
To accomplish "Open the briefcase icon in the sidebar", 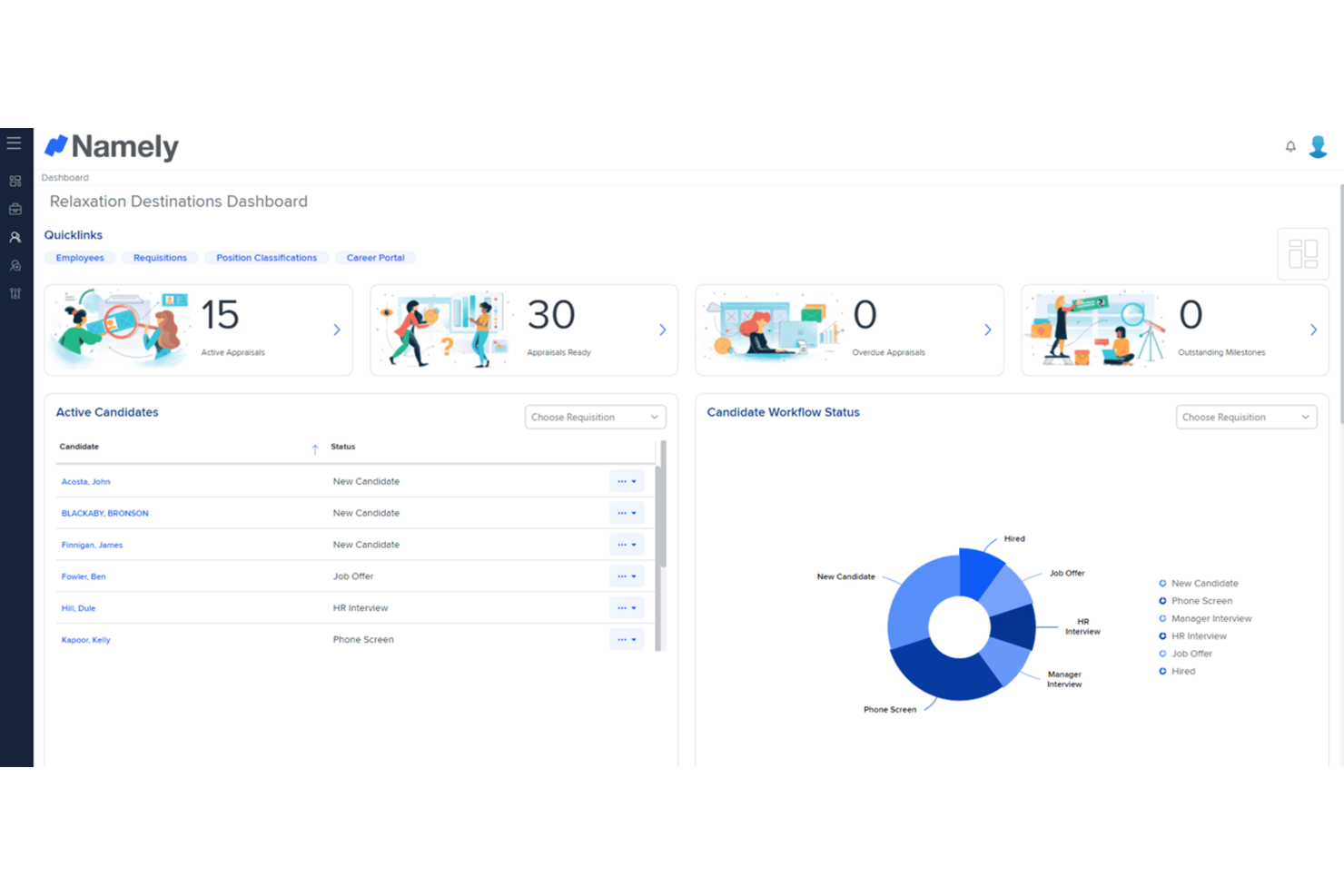I will point(15,209).
